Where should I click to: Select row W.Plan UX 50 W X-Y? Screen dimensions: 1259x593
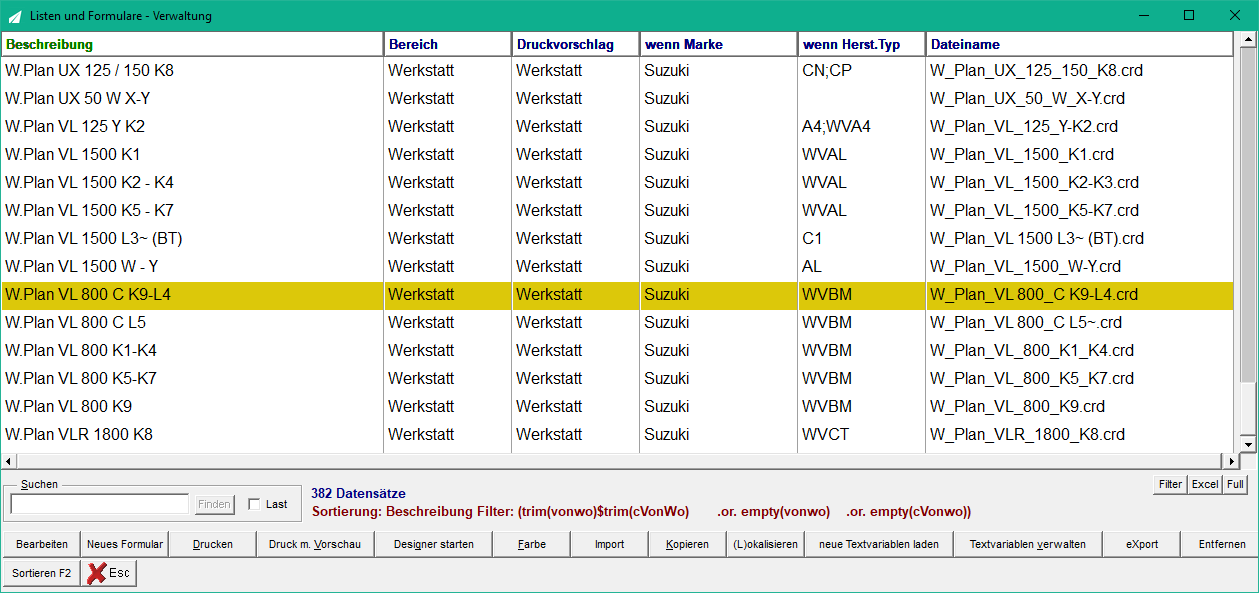click(617, 99)
